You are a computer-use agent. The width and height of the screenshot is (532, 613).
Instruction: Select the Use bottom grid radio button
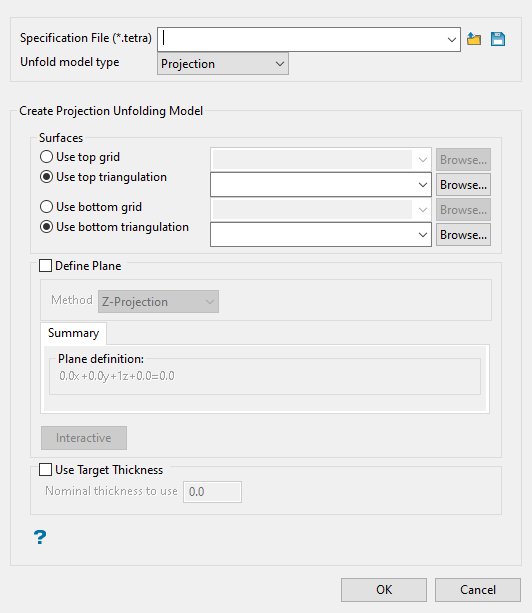coord(47,207)
